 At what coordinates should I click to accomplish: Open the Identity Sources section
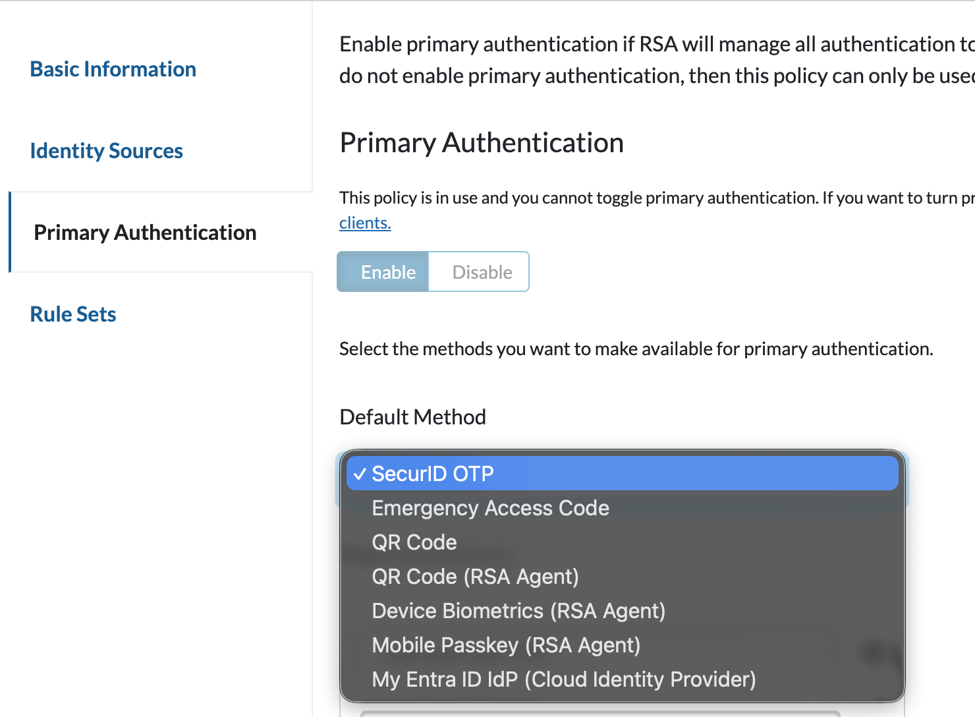(x=106, y=150)
